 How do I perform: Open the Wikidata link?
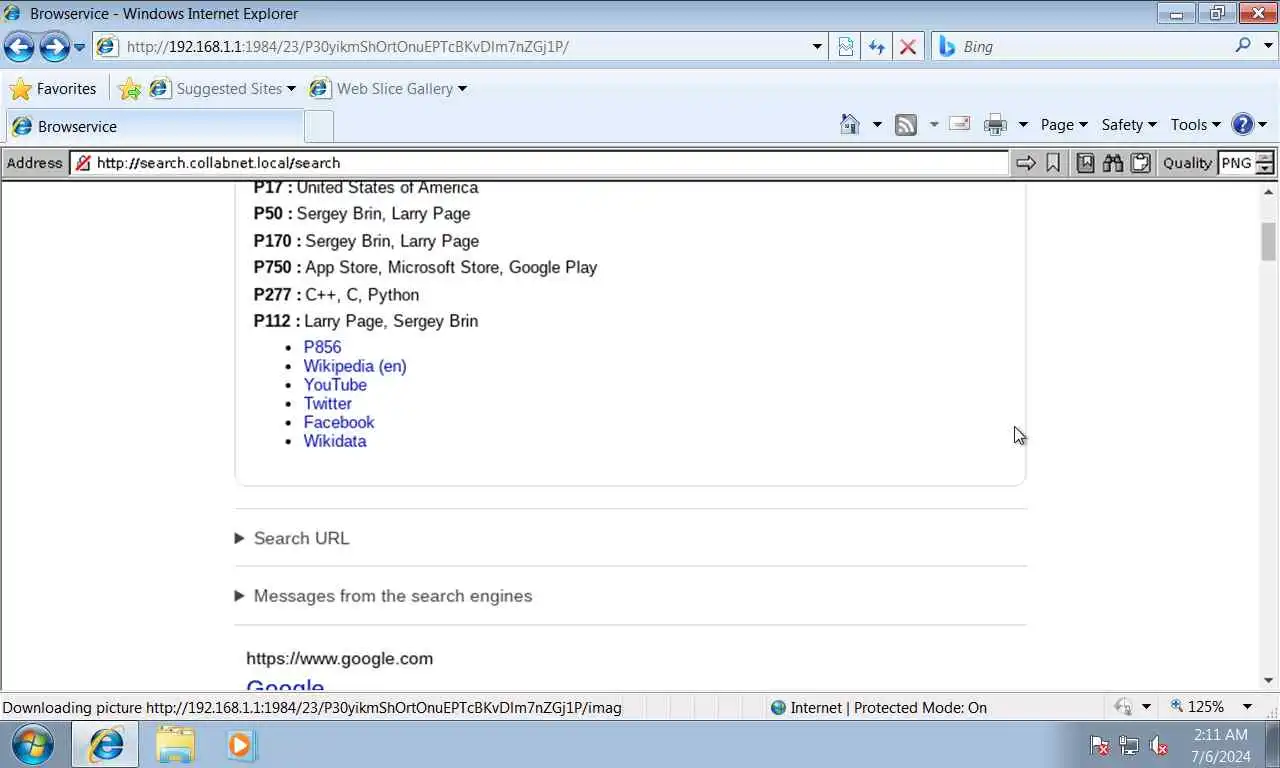tap(335, 441)
